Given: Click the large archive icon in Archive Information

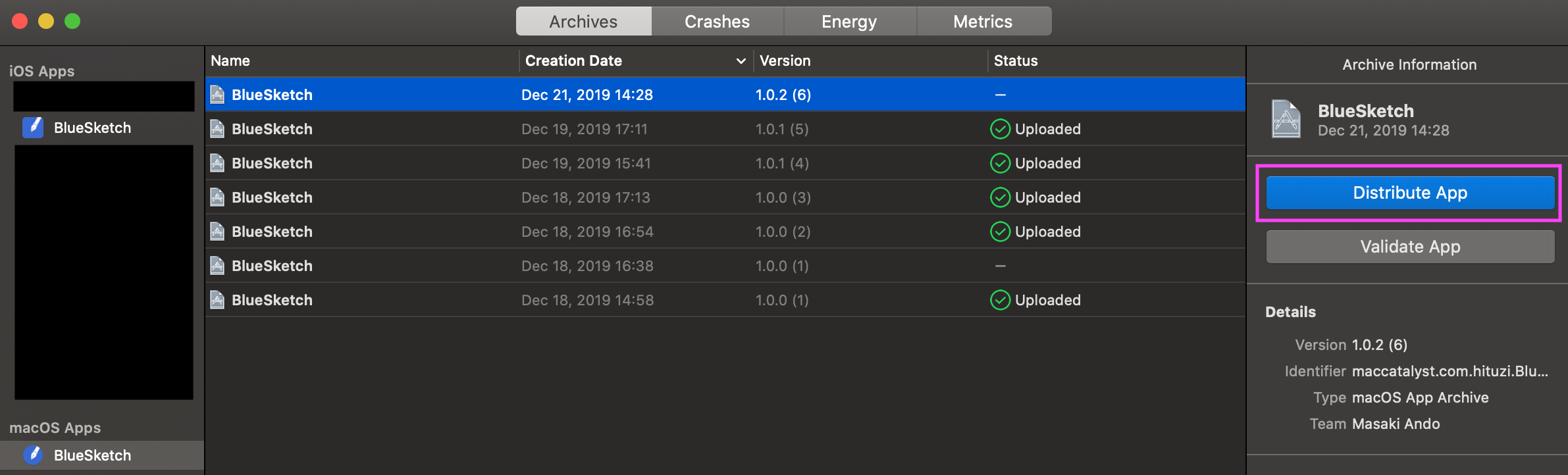Looking at the screenshot, I should [1286, 119].
